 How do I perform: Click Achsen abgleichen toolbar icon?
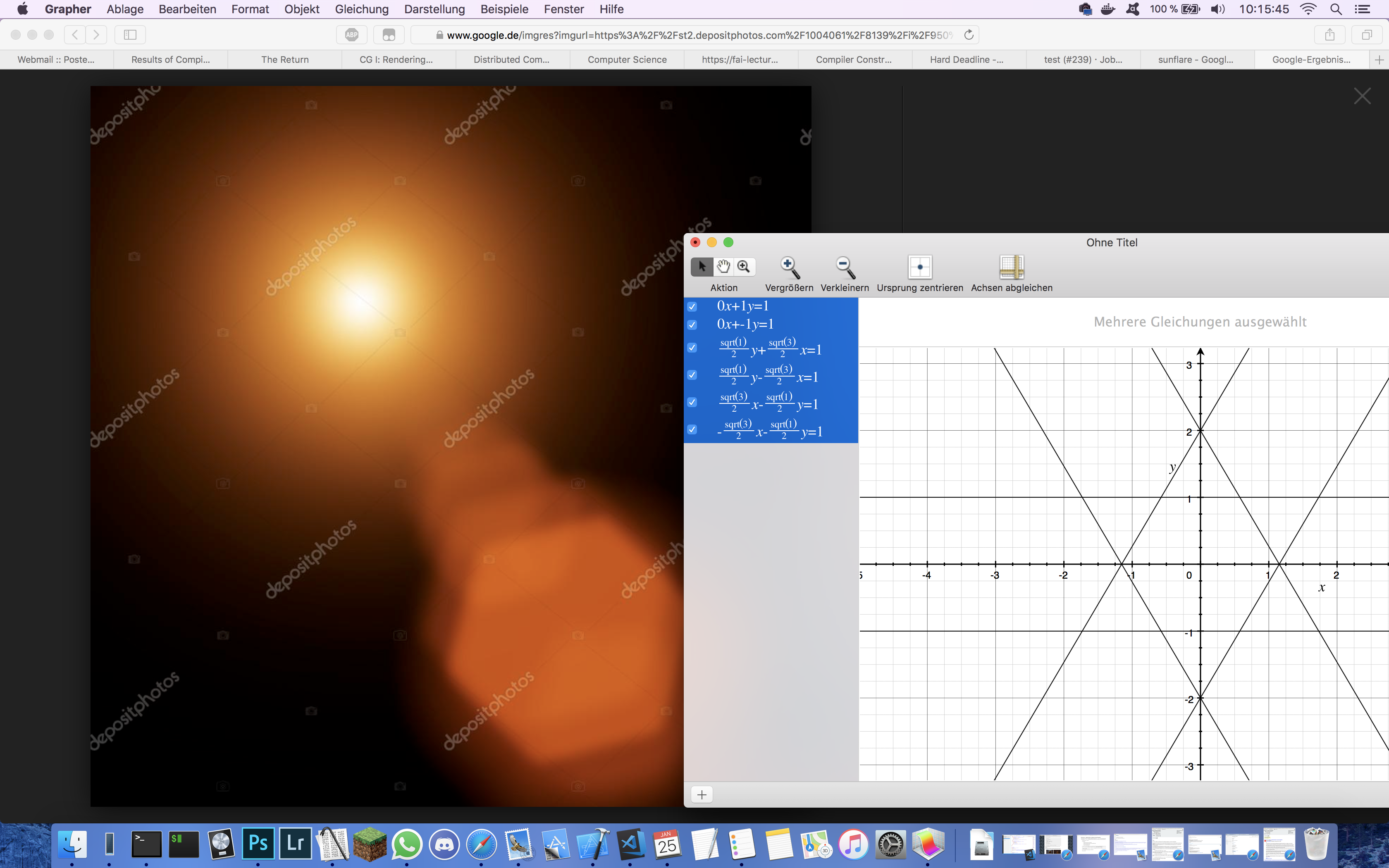pyautogui.click(x=1011, y=267)
